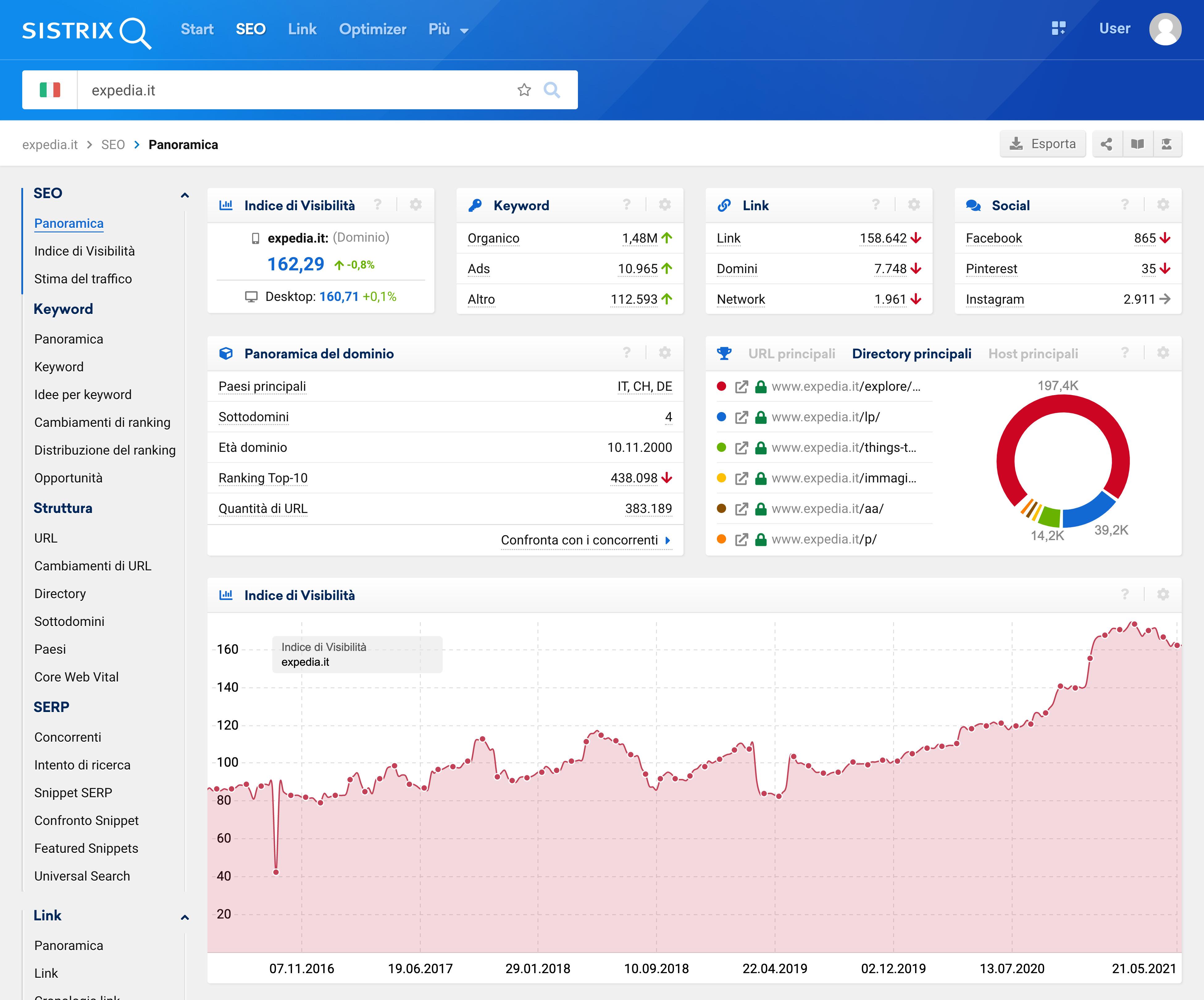Open Core Web Vital sidebar link
The image size is (1204, 1000).
tap(76, 677)
